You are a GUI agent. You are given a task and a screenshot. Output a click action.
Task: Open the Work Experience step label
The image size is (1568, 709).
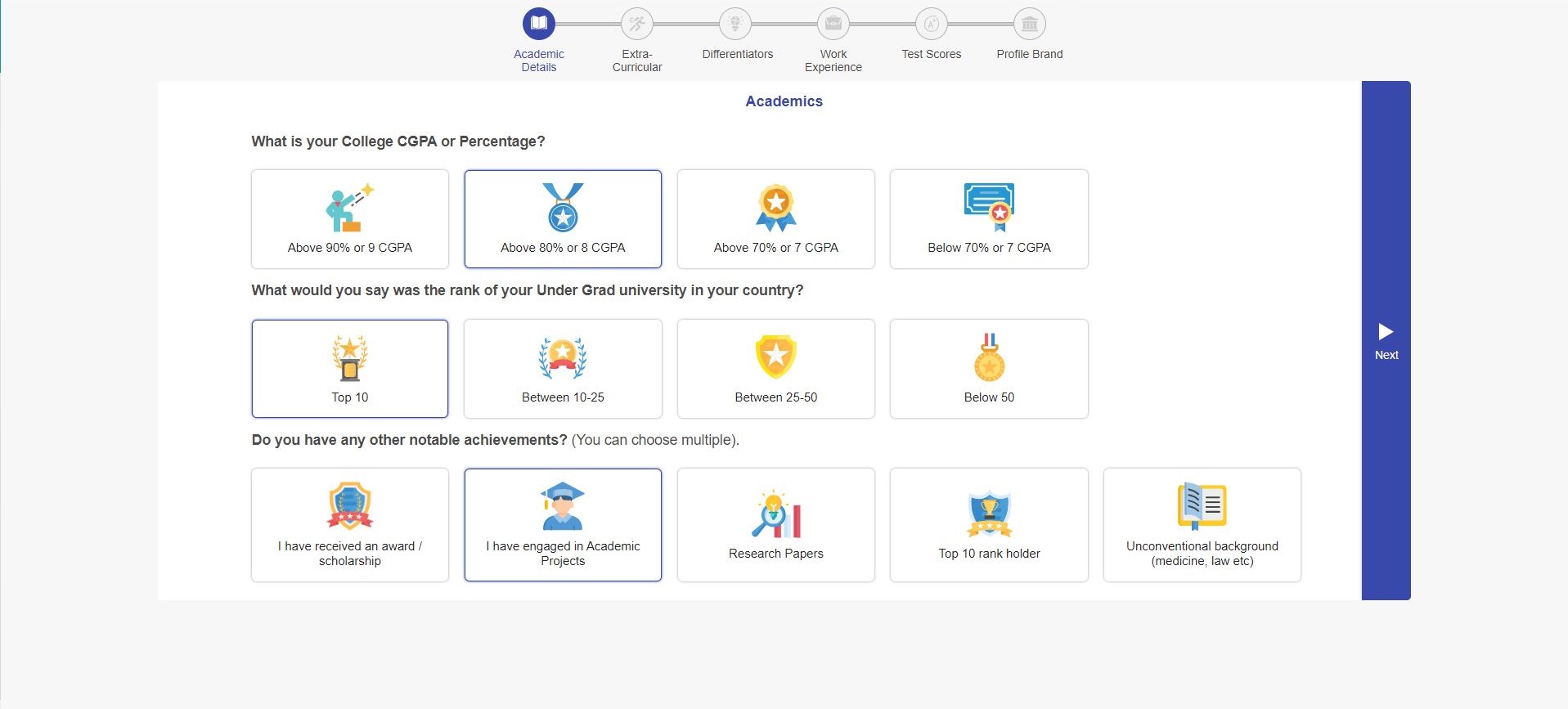click(833, 61)
